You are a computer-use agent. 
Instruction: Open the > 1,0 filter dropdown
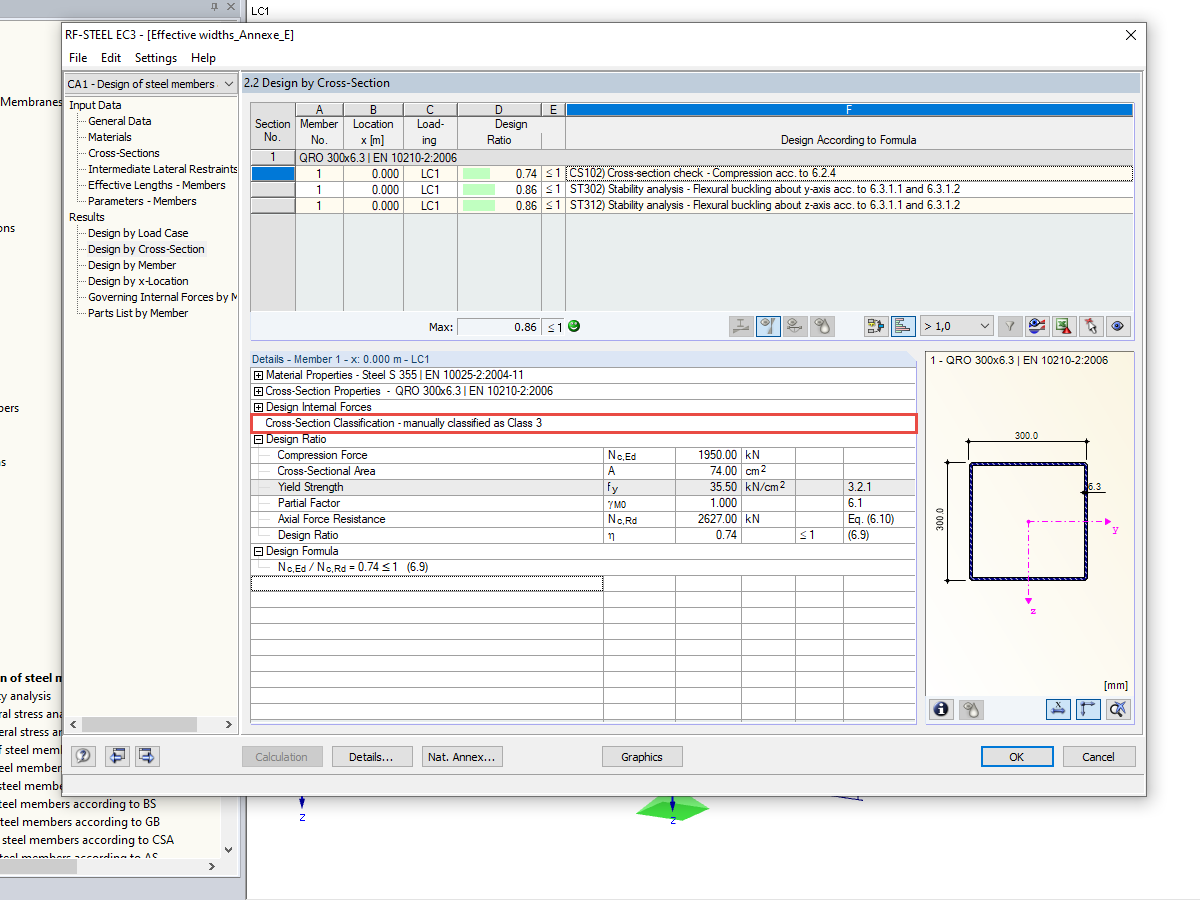(956, 326)
